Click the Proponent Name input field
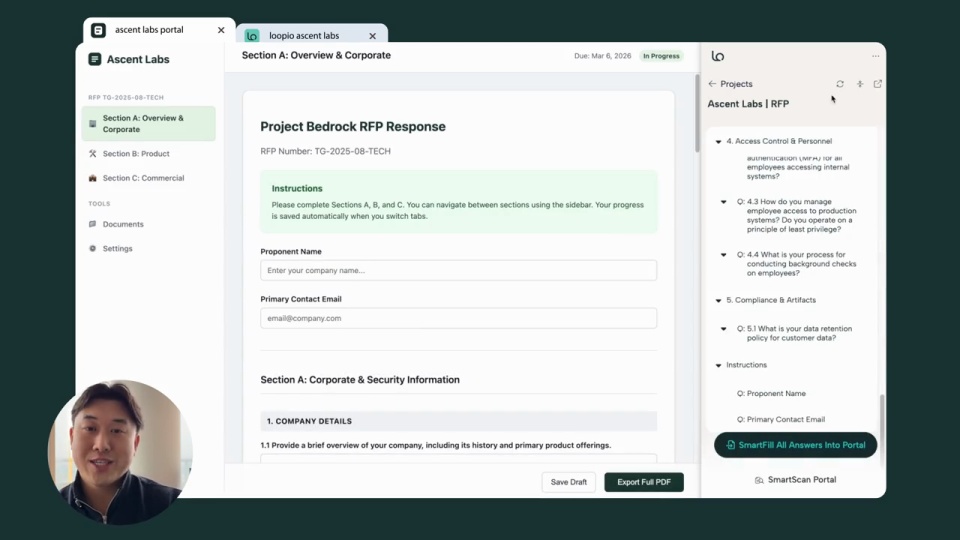The width and height of the screenshot is (960, 540). pos(459,271)
